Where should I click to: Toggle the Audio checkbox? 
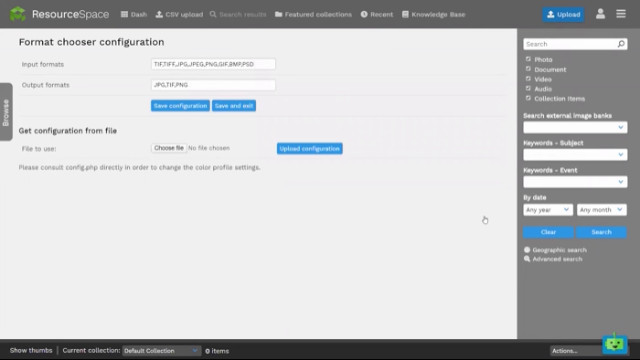(x=528, y=89)
